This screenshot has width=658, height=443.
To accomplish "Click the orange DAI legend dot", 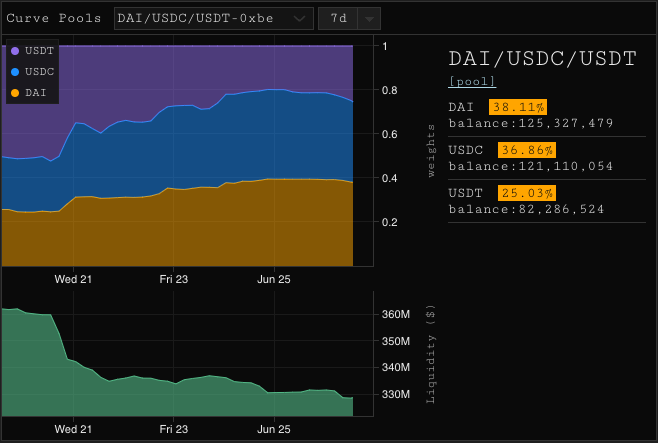I will 15,93.
